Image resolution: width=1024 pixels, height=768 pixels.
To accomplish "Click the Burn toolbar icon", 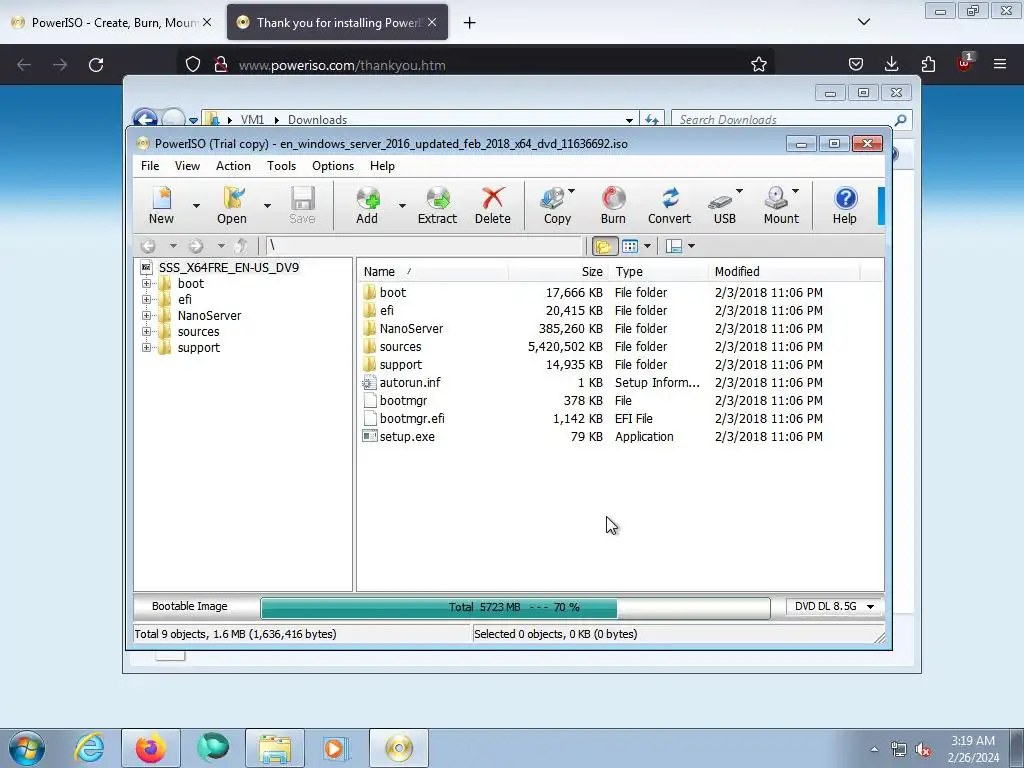I will [613, 199].
